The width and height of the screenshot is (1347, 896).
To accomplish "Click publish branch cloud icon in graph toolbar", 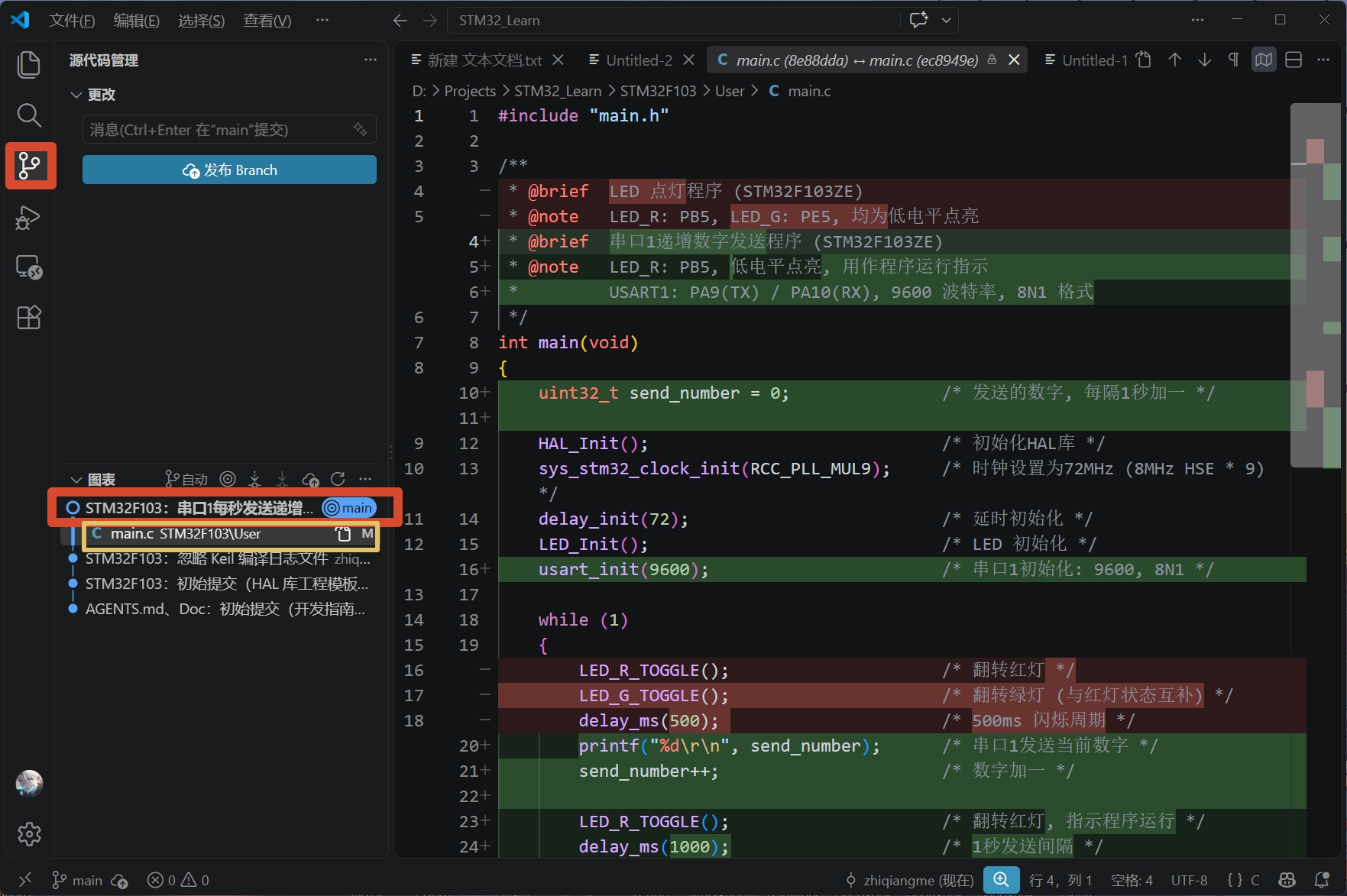I will point(310,479).
